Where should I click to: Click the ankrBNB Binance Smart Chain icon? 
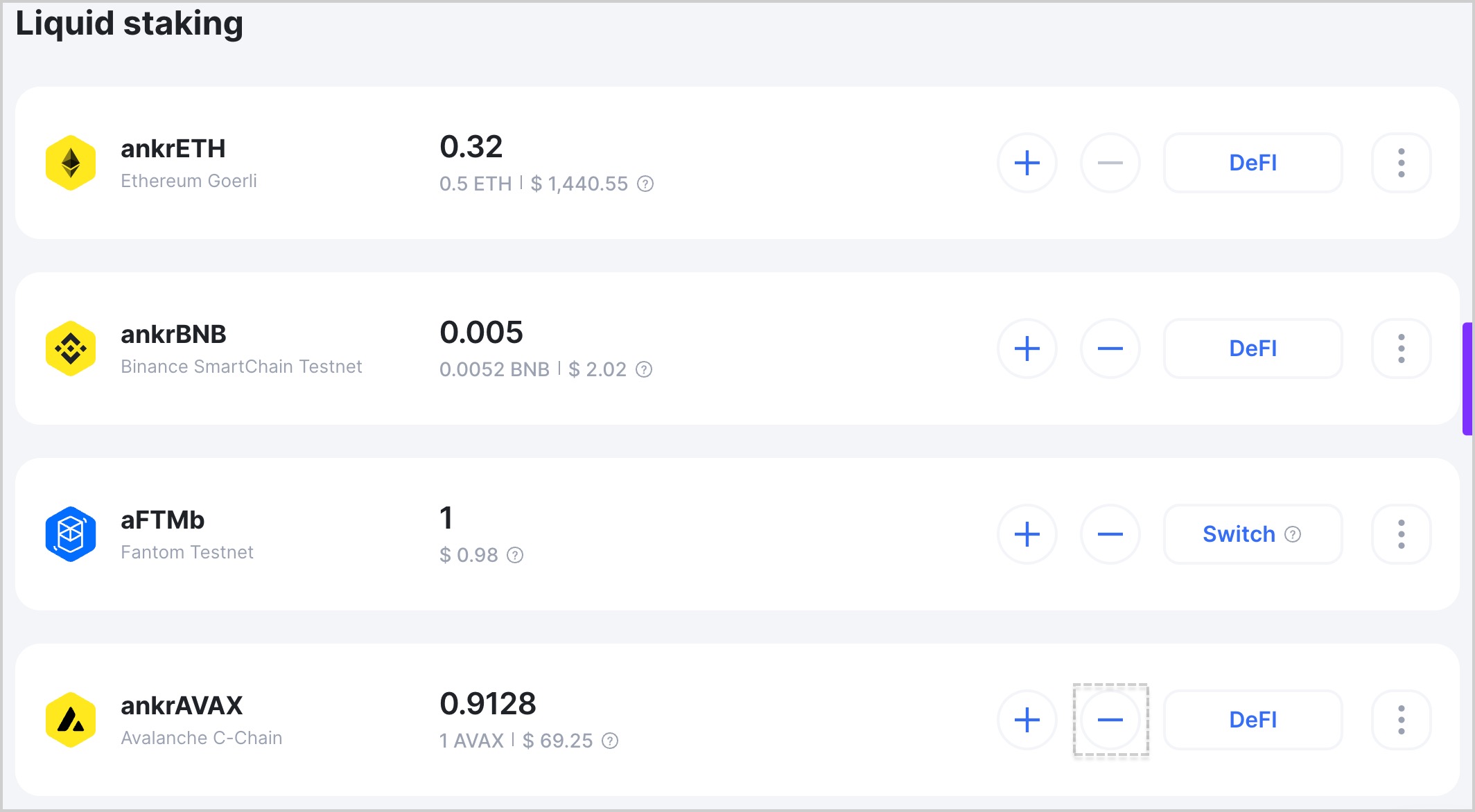[x=70, y=349]
